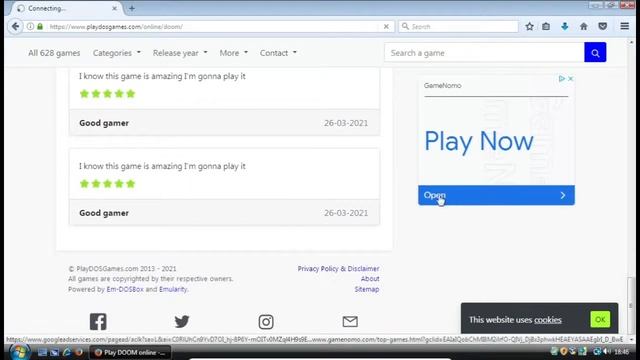Click the email envelope icon in footer
Image resolution: width=640 pixels, height=360 pixels.
350,322
